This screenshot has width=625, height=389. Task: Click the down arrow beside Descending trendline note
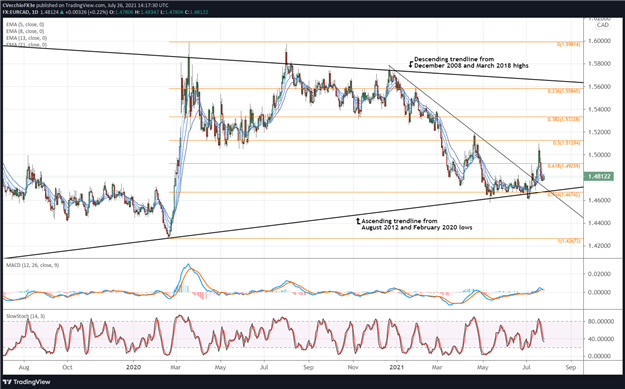point(411,63)
